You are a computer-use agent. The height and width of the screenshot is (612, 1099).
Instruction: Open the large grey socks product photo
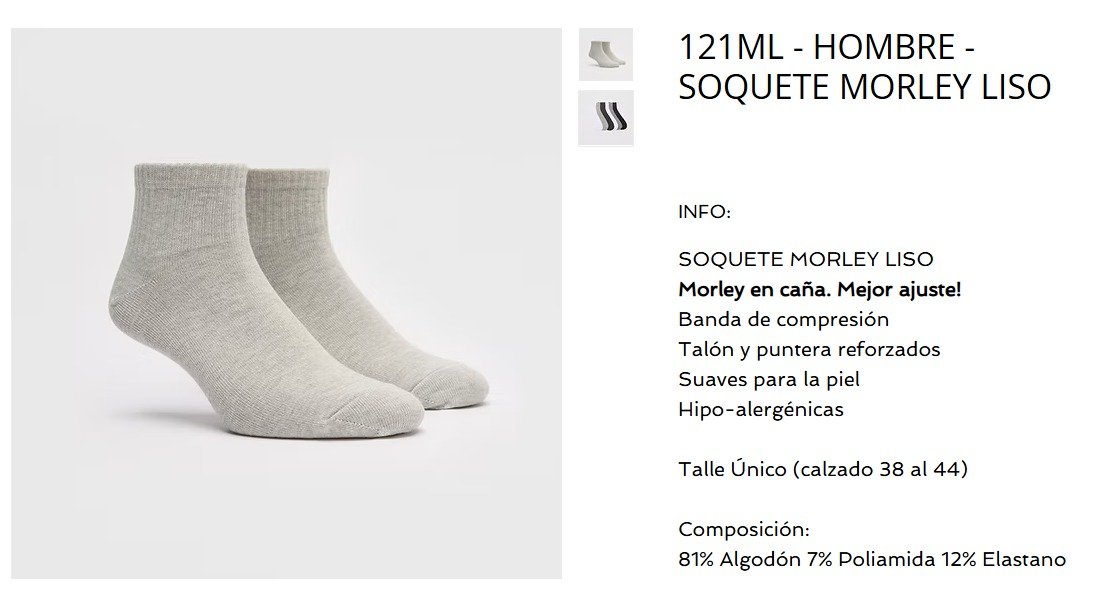tap(286, 304)
